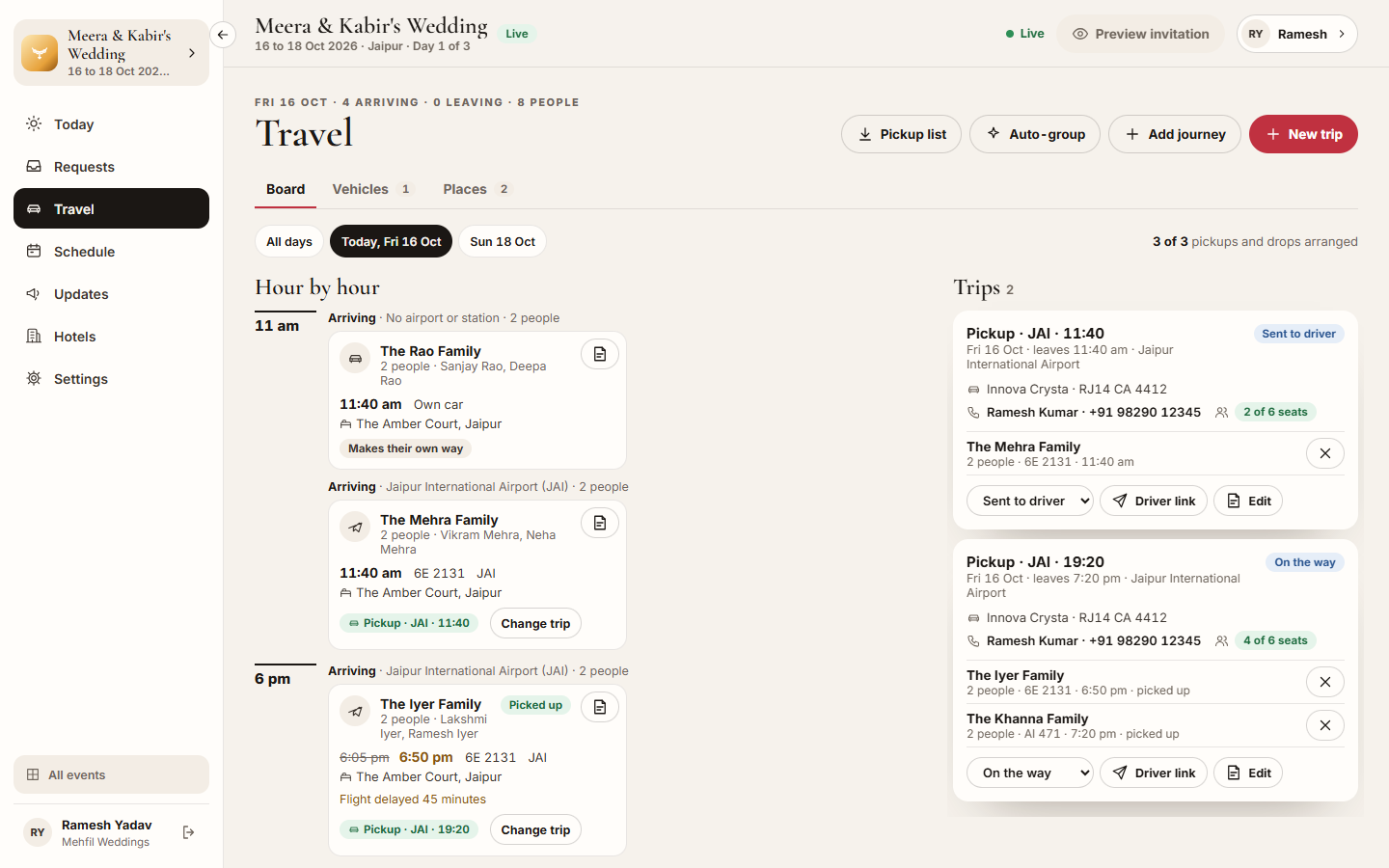The width and height of the screenshot is (1389, 868).
Task: Switch to the Places tab
Action: pos(477,189)
